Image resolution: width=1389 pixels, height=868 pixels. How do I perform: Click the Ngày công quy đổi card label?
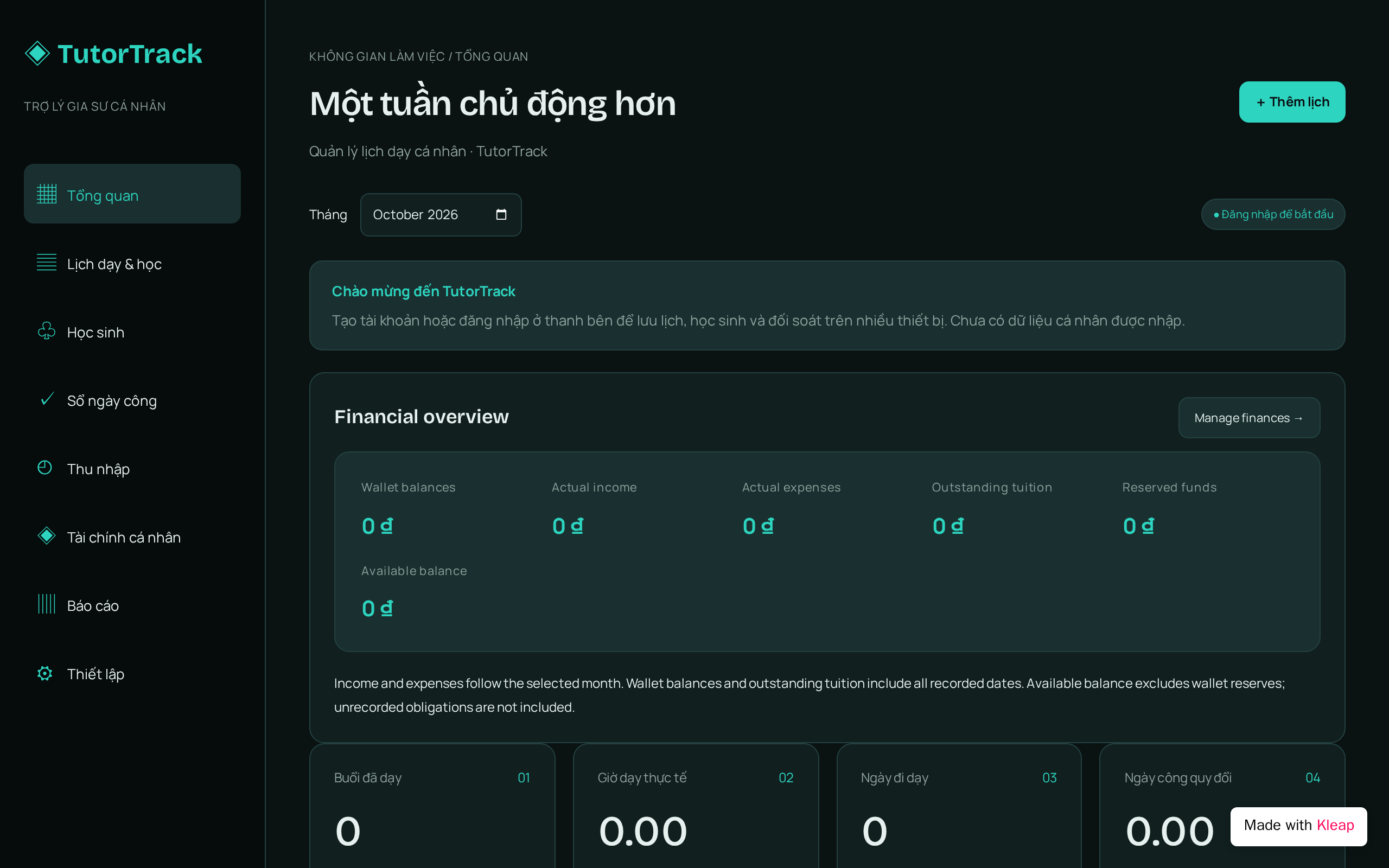1178,778
